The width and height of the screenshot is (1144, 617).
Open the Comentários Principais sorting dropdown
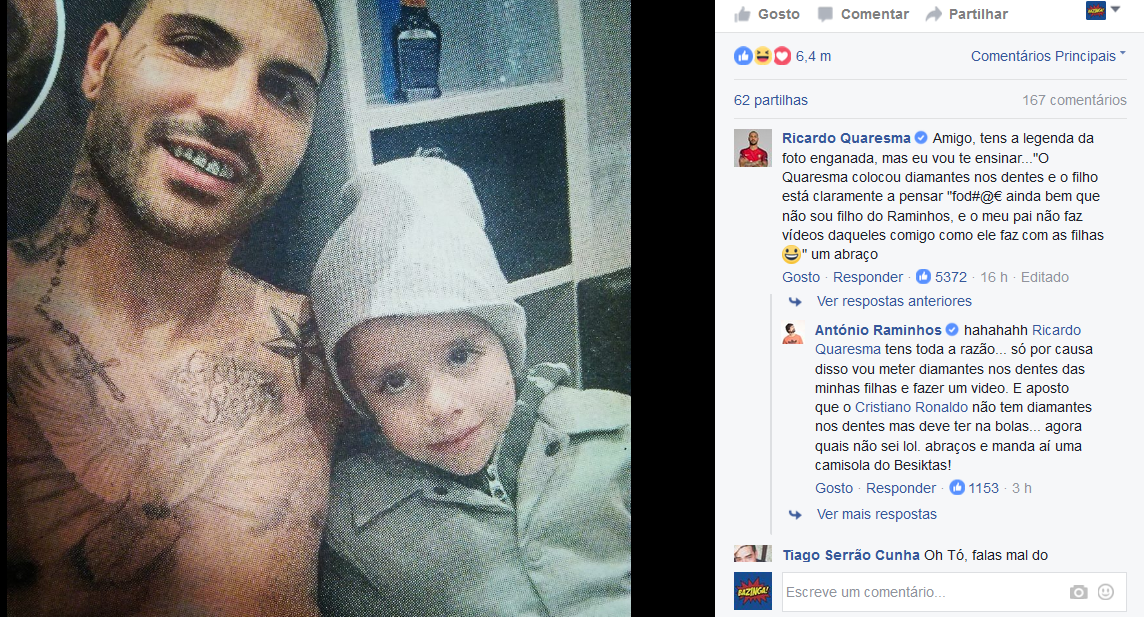1048,56
